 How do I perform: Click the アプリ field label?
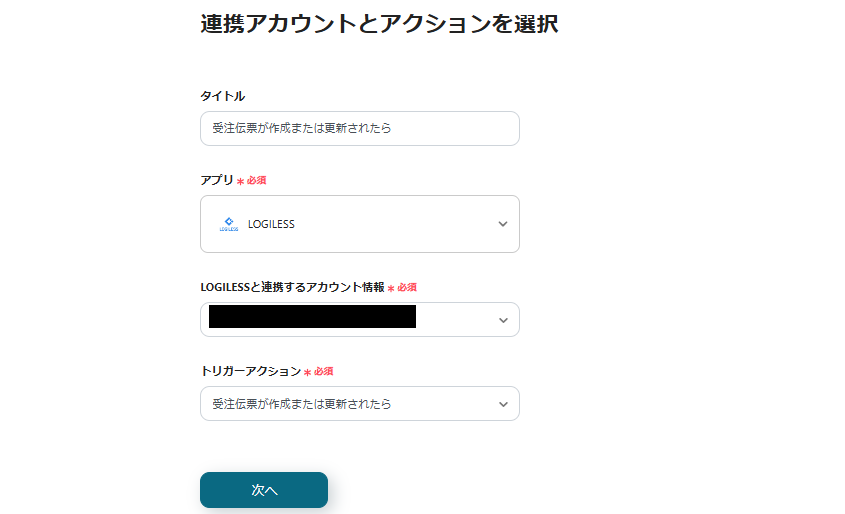tap(217, 180)
